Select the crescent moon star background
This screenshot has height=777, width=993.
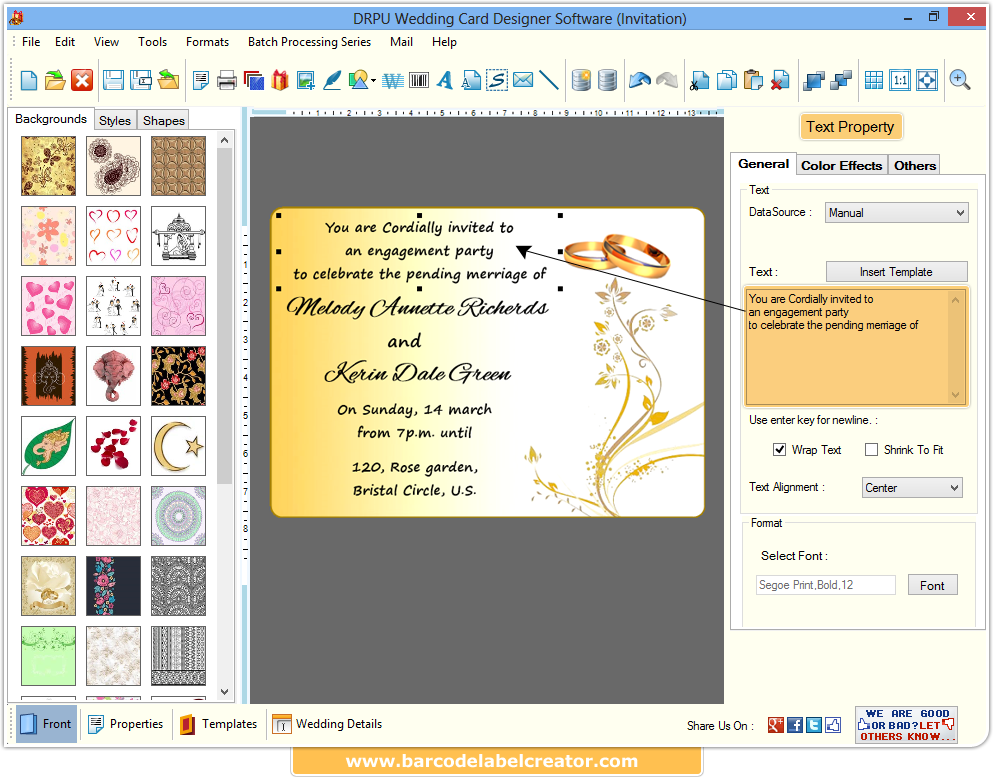point(179,446)
